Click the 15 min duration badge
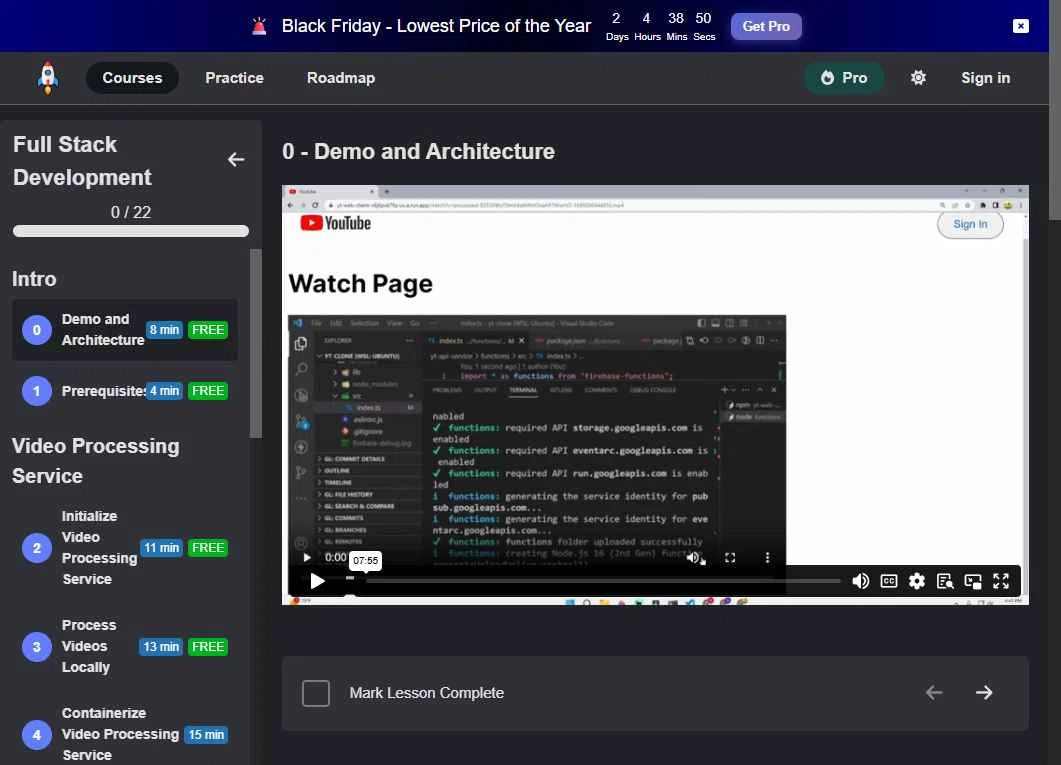Viewport: 1061px width, 765px height. coord(206,735)
